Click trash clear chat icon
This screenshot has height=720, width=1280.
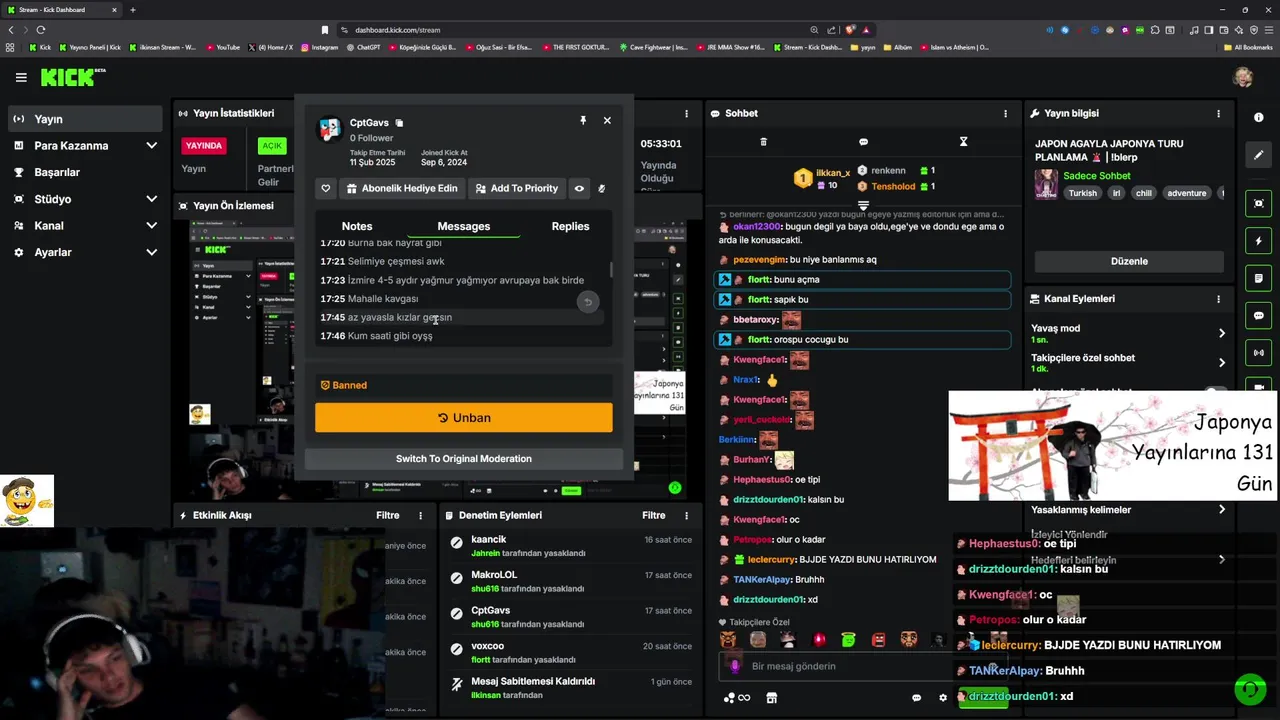pyautogui.click(x=764, y=142)
